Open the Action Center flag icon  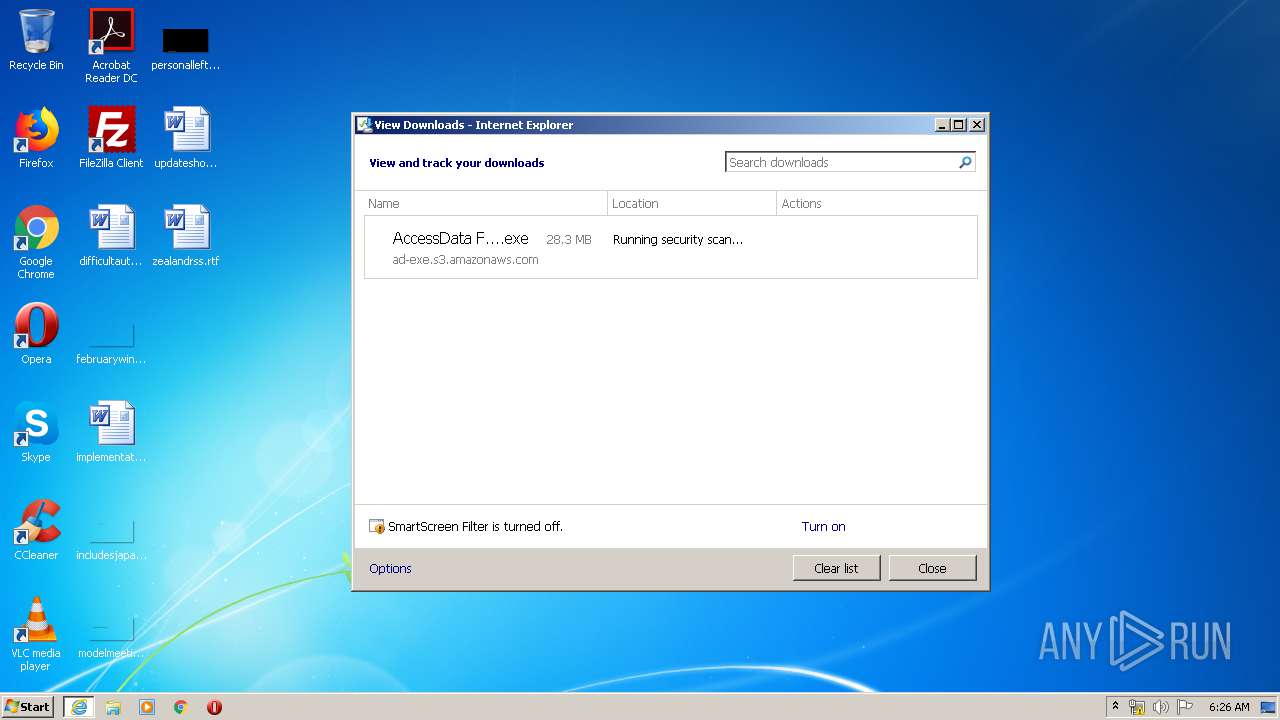[x=1184, y=707]
